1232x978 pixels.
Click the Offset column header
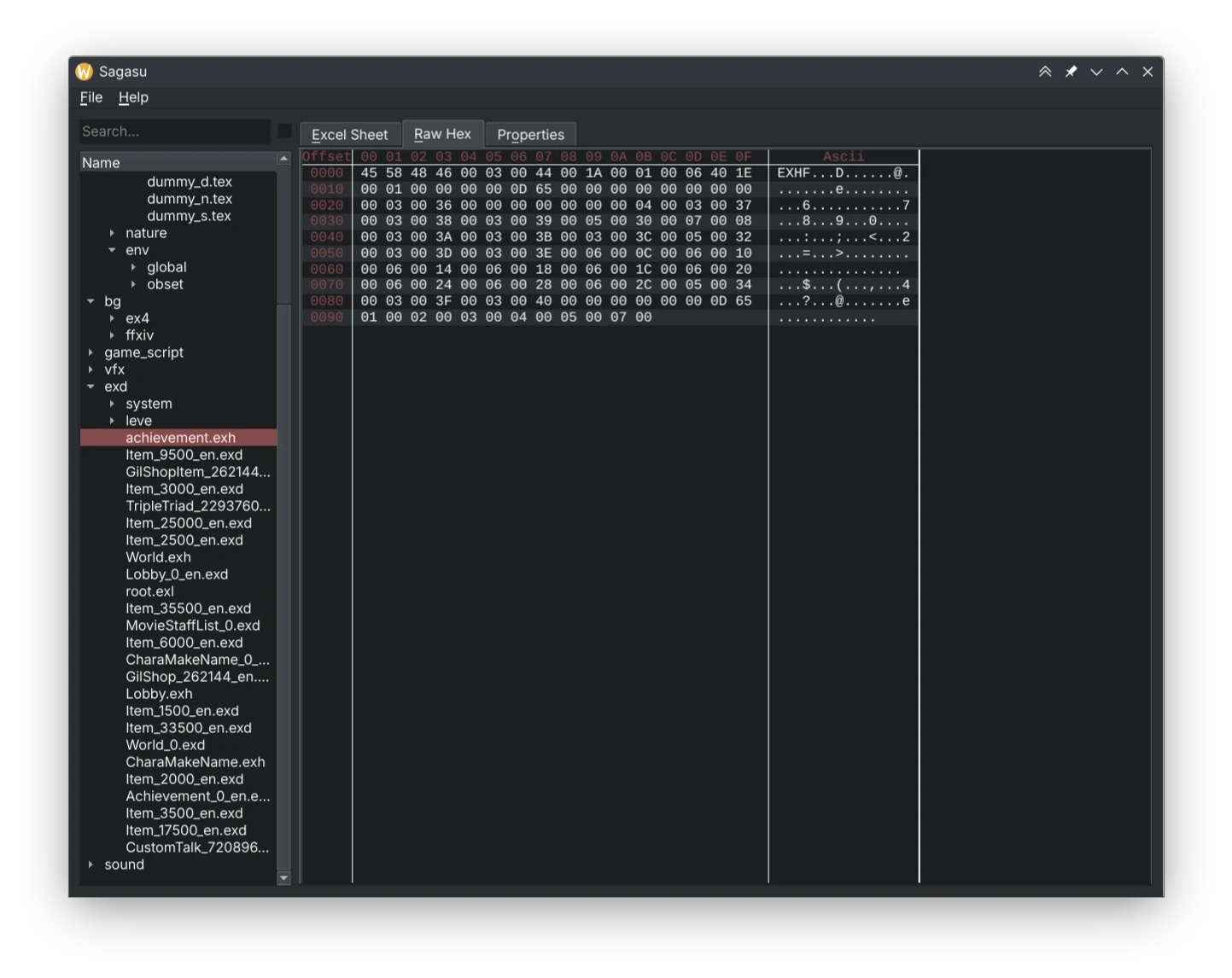tap(326, 157)
